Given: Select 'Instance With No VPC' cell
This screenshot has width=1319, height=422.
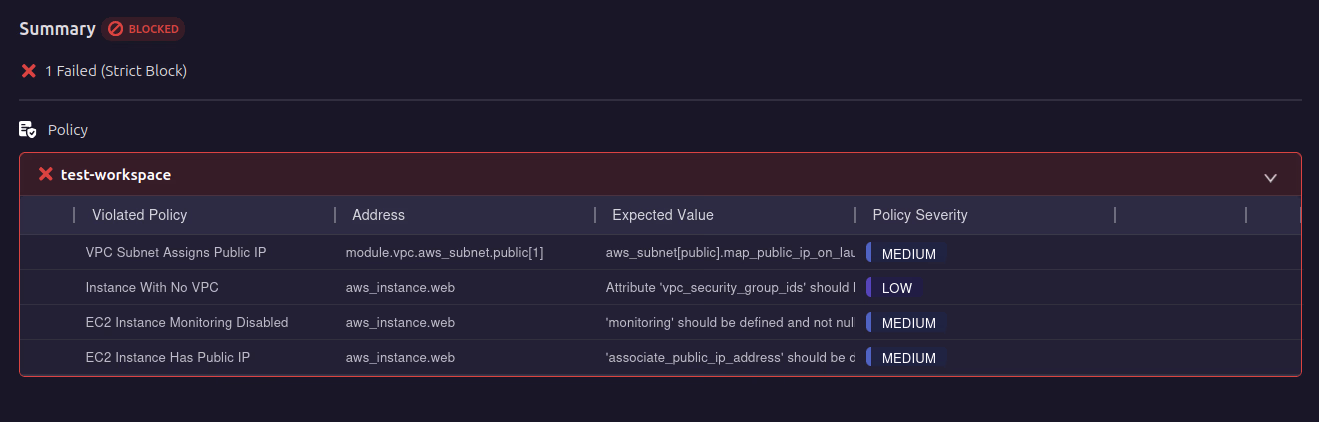Looking at the screenshot, I should (152, 287).
